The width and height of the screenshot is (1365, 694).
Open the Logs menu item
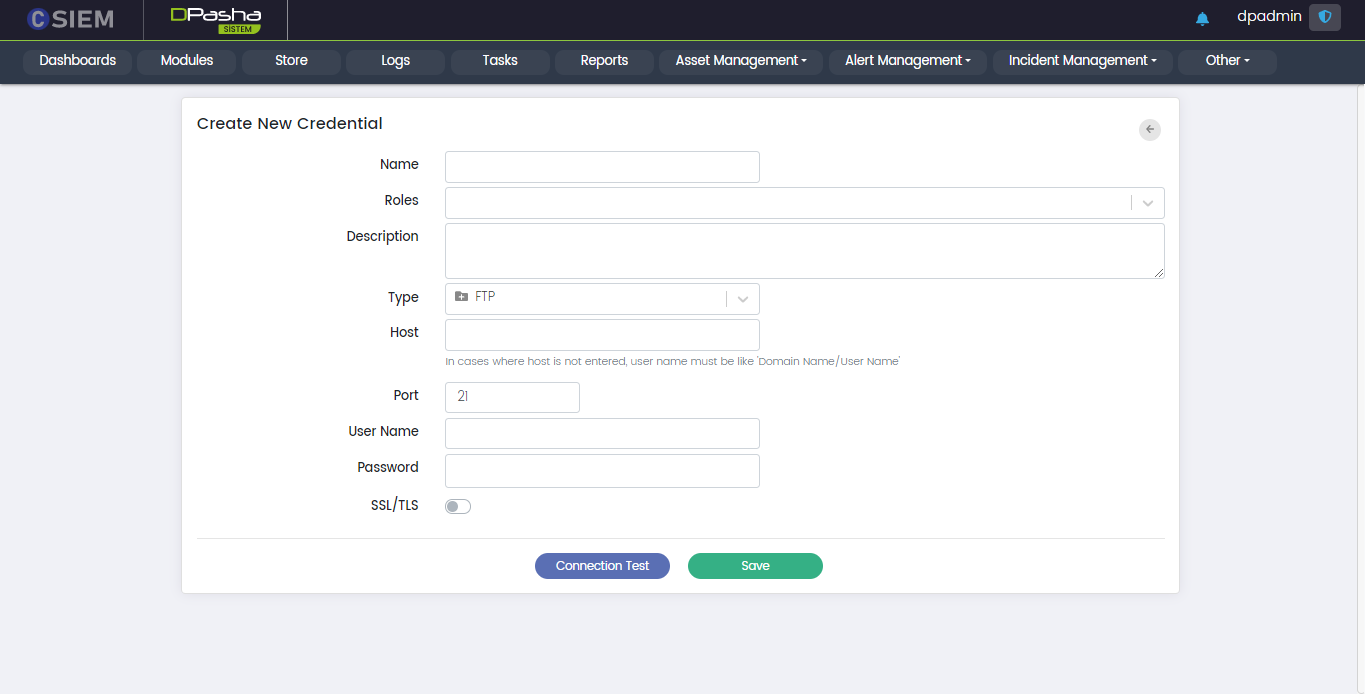(395, 61)
